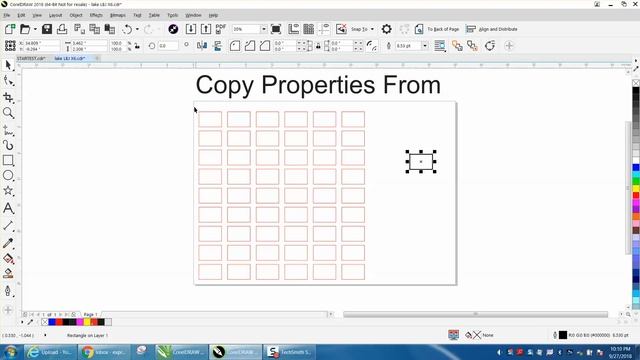Viewport: 640px width, 360px height.
Task: Pick the magenta swatch in document palette
Action: 80,322
